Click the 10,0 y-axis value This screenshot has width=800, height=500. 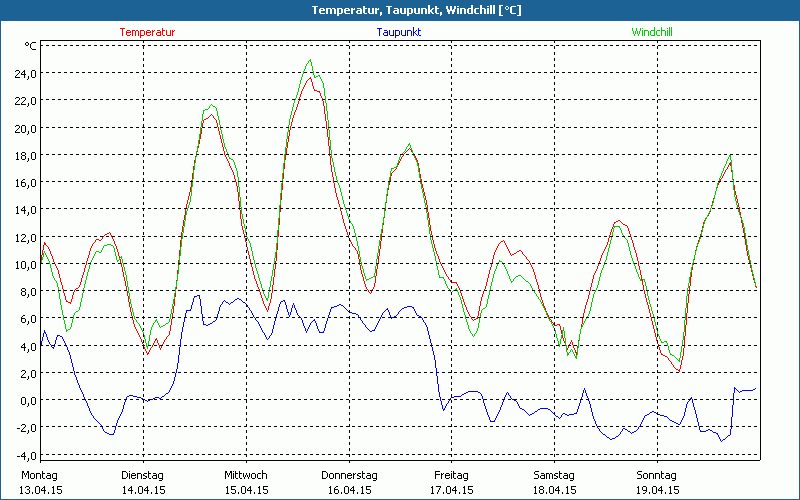(x=26, y=264)
